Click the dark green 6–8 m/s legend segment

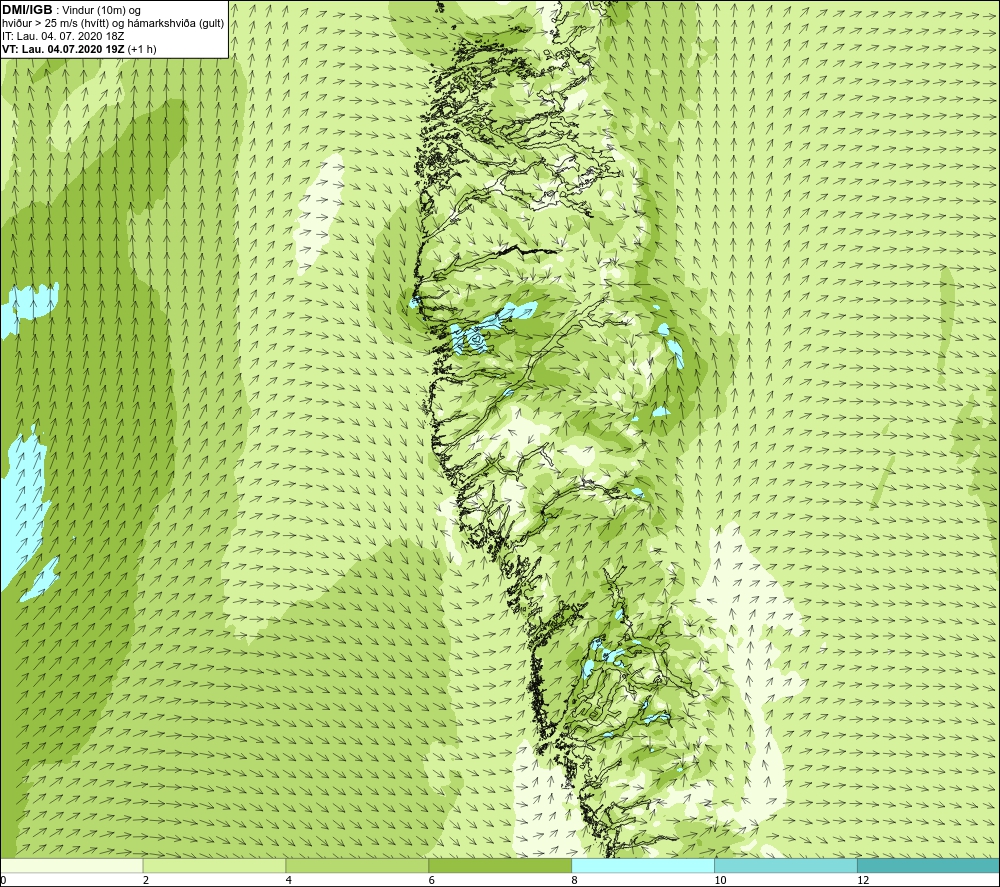click(x=500, y=865)
